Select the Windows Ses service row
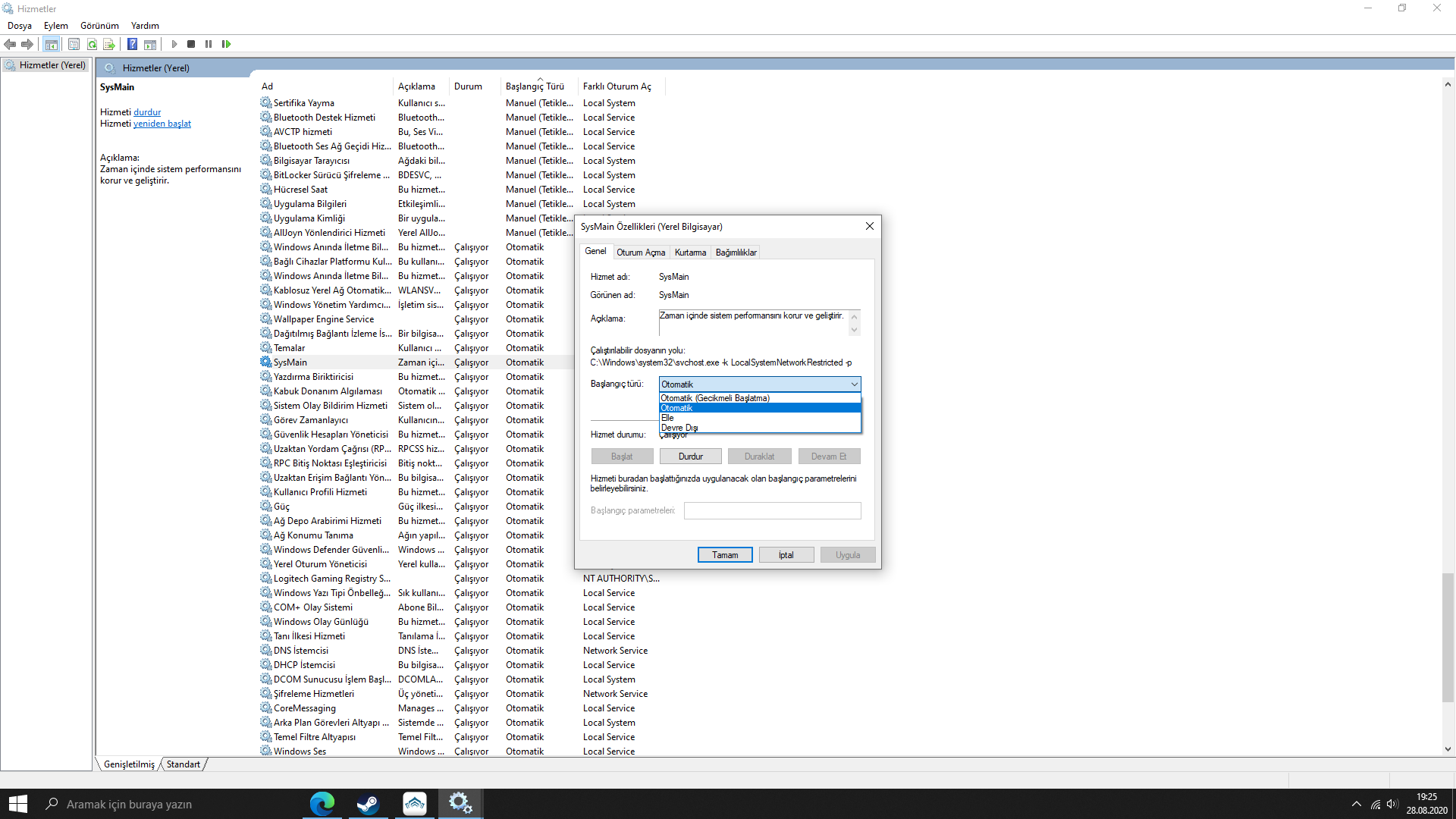The image size is (1456, 819). tap(300, 752)
